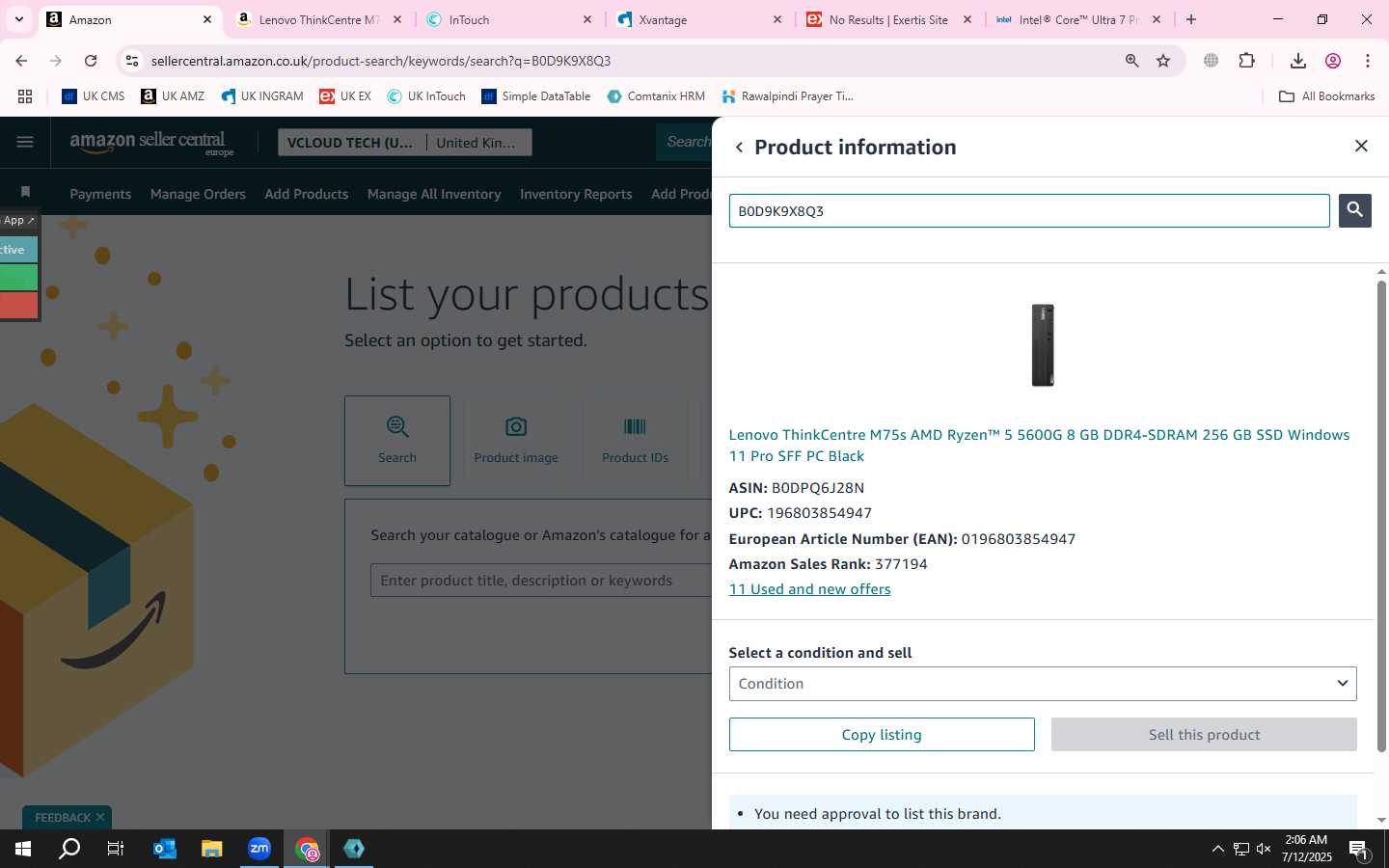Open the Seller Central hamburger menu
1389x868 pixels.
point(25,142)
